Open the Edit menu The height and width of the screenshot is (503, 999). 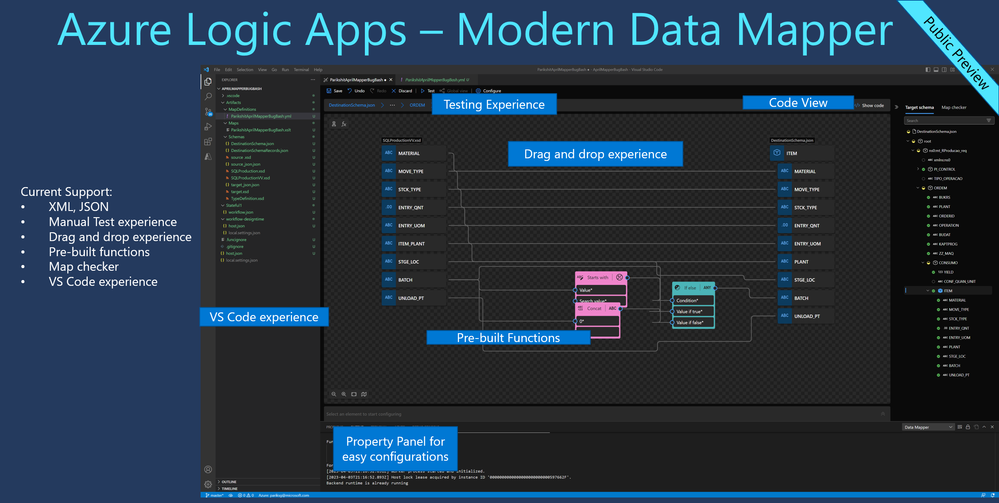(x=228, y=69)
